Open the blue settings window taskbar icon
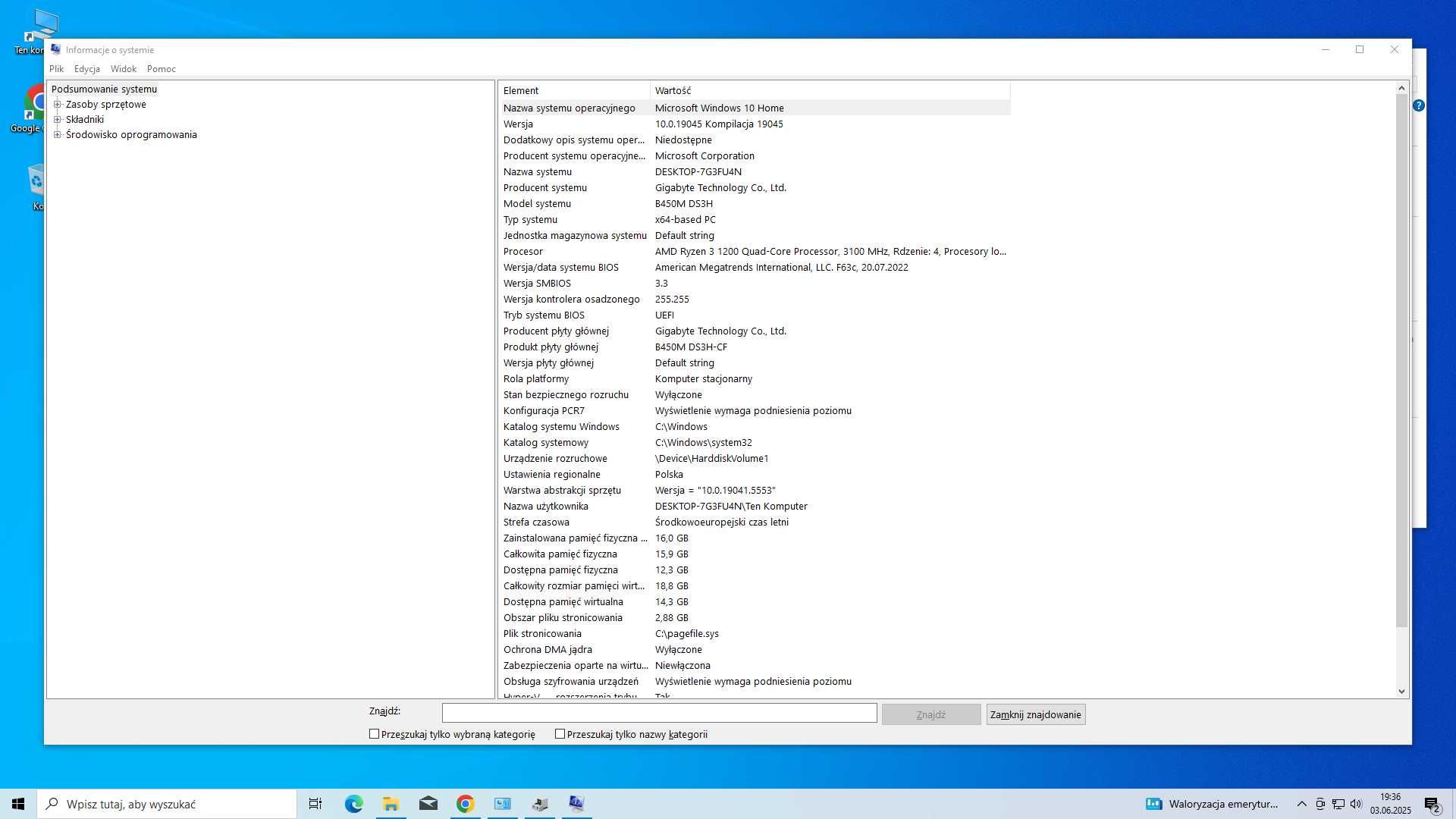This screenshot has width=1456, height=819. pyautogui.click(x=503, y=804)
